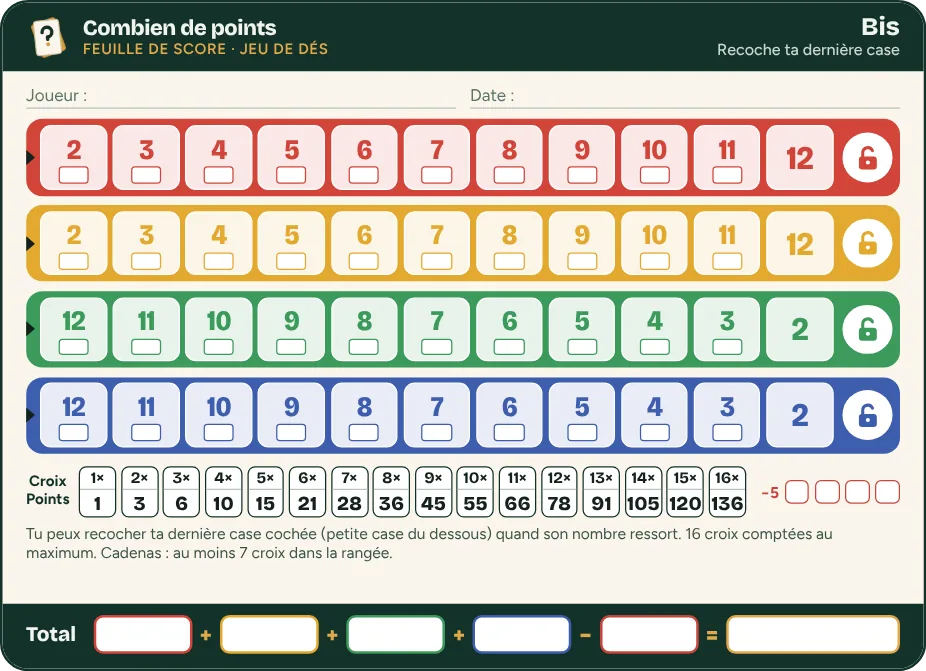This screenshot has height=671, width=926.
Task: Mark the green 2 cell
Action: pyautogui.click(x=800, y=330)
